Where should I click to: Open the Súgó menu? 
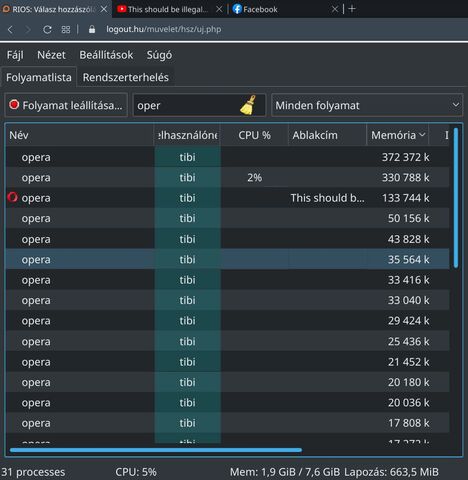(x=159, y=55)
